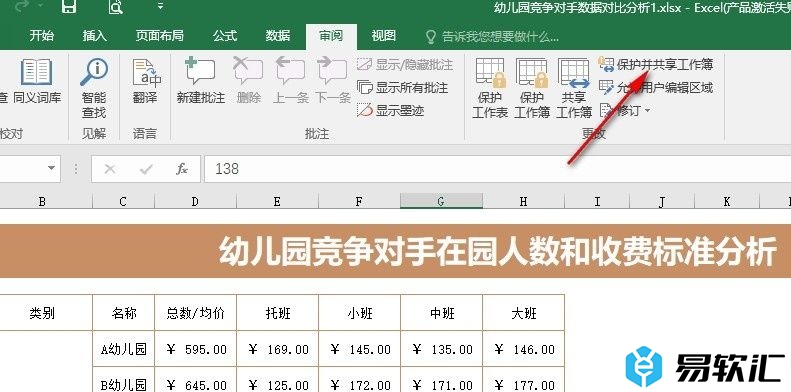
Task: Click the Print Preview quick access icon
Action: [x=116, y=7]
